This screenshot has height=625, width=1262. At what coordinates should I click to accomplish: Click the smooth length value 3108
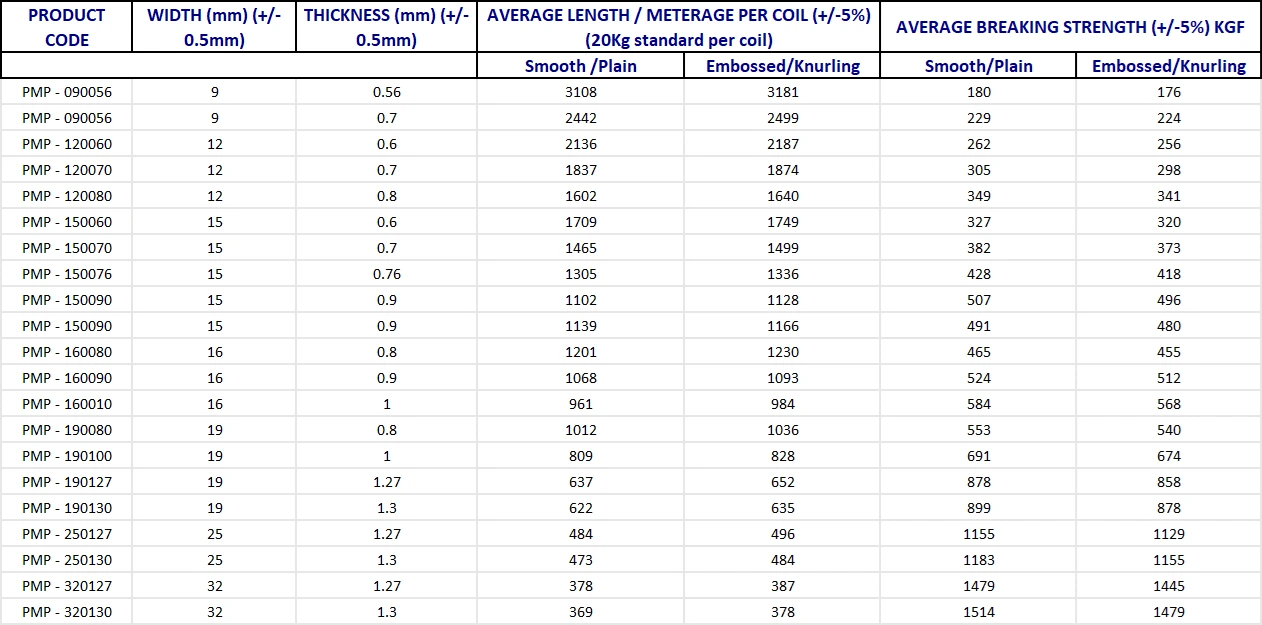pos(580,92)
